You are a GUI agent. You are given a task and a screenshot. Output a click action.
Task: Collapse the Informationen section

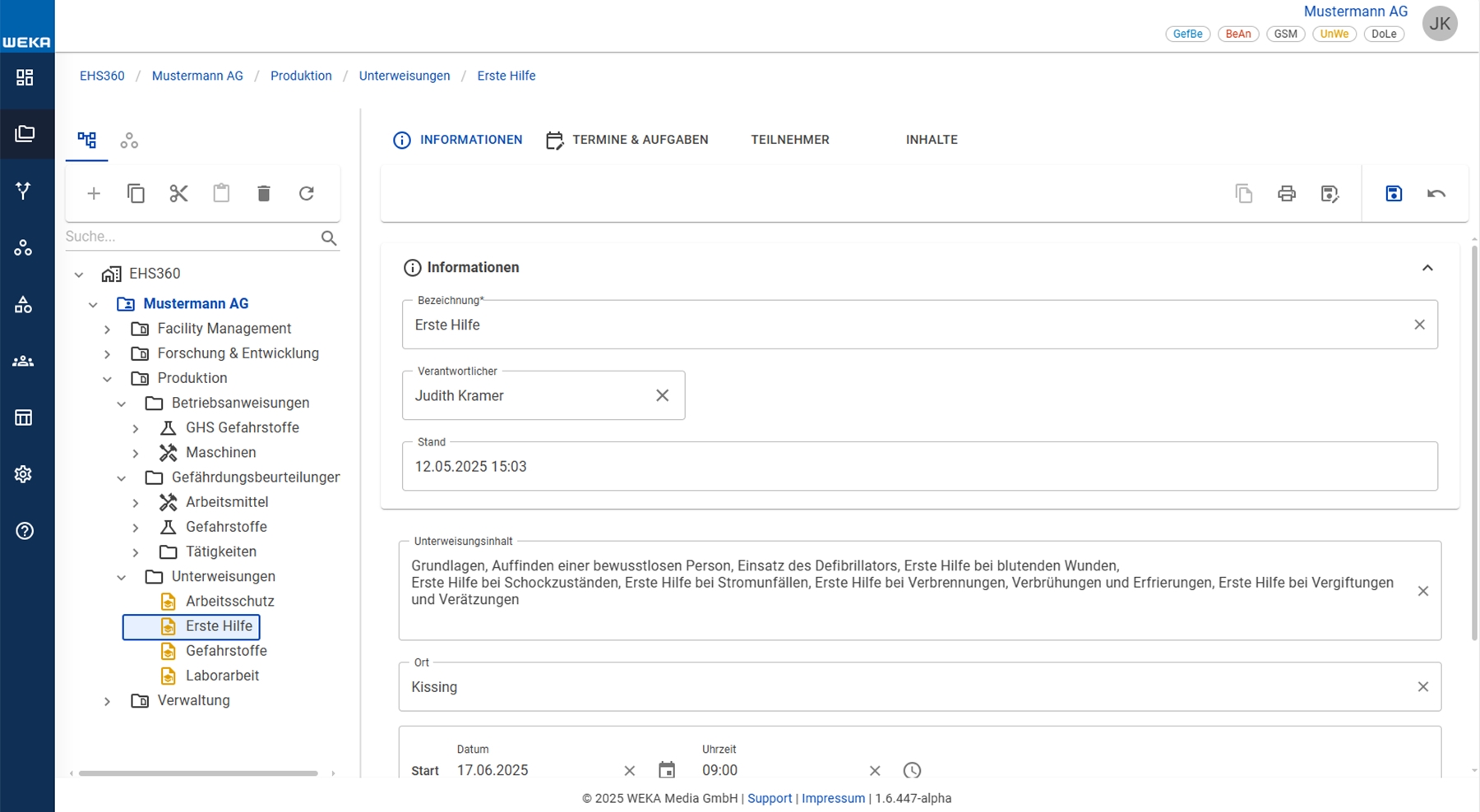1427,268
